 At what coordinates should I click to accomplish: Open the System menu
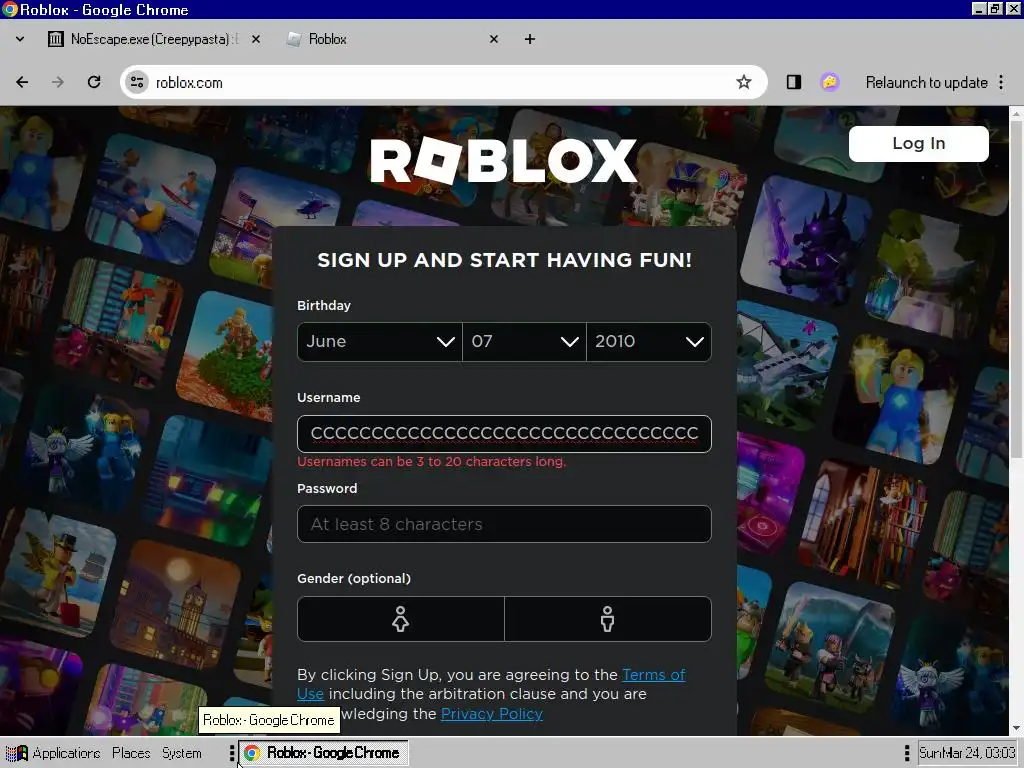[x=182, y=753]
